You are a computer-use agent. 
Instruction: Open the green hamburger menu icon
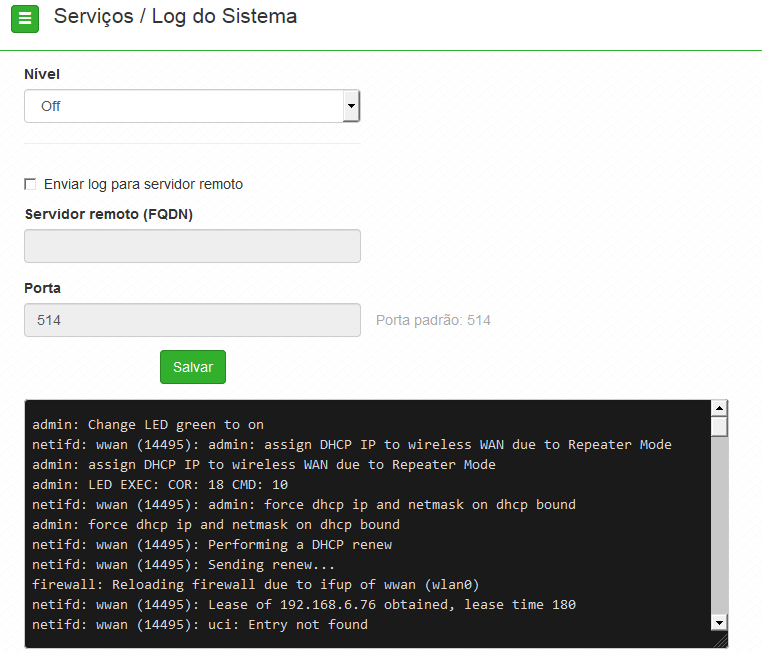[x=25, y=19]
